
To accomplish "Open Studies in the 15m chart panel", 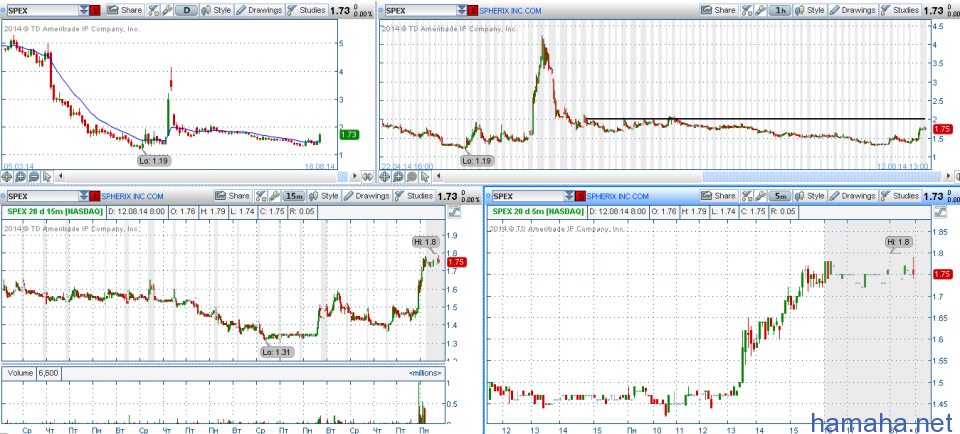I will pyautogui.click(x=414, y=196).
